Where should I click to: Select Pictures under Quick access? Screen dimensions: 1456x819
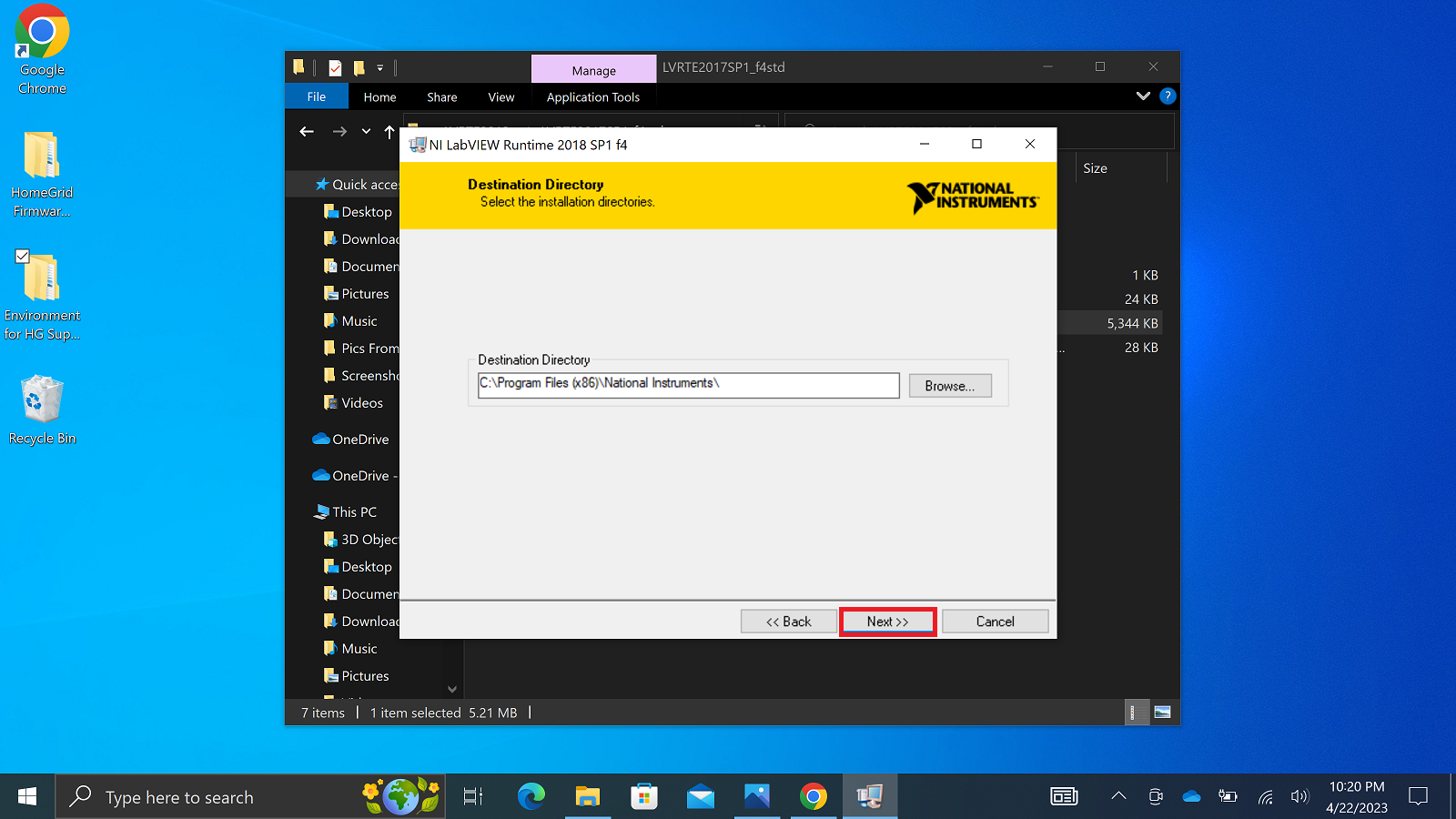tap(357, 293)
